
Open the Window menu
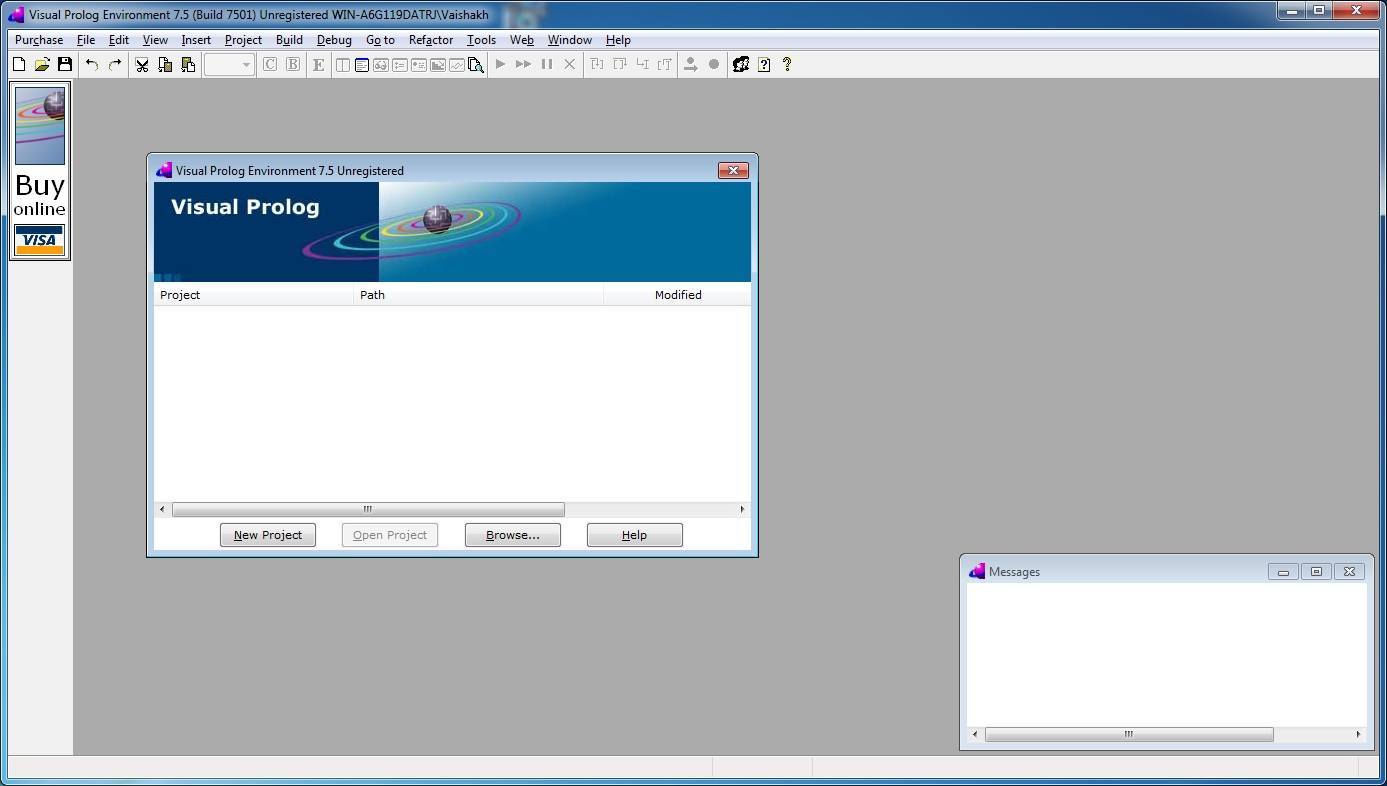click(569, 40)
